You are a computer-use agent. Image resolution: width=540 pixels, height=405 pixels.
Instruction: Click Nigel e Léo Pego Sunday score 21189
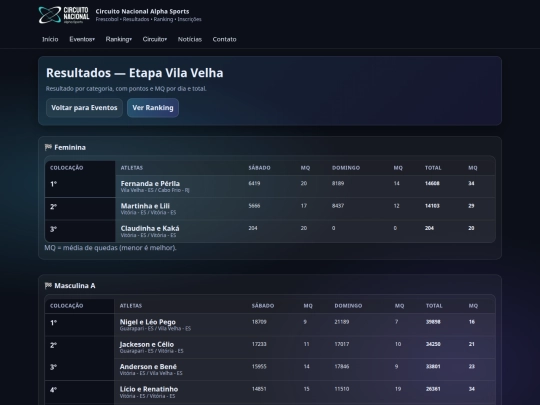[x=342, y=322]
